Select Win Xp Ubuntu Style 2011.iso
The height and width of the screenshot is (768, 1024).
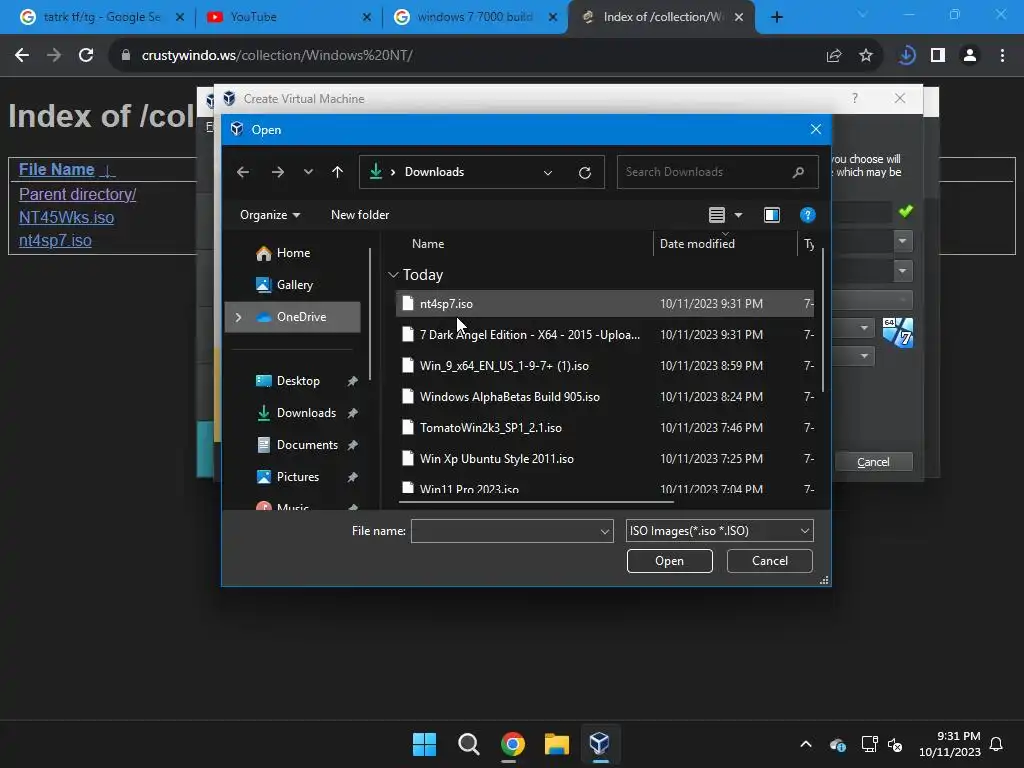coord(605,458)
